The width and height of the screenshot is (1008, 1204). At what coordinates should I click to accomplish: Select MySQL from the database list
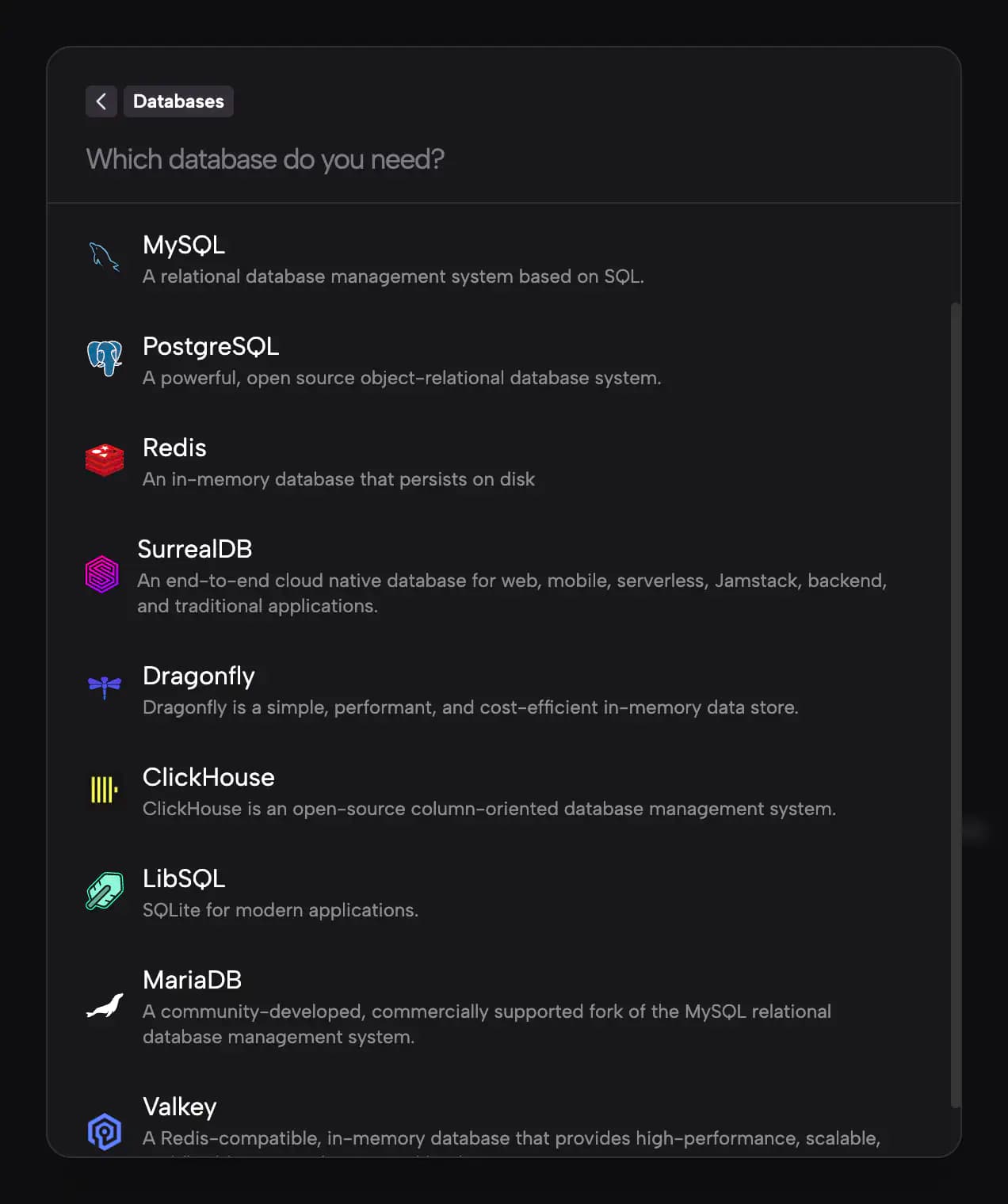click(184, 246)
